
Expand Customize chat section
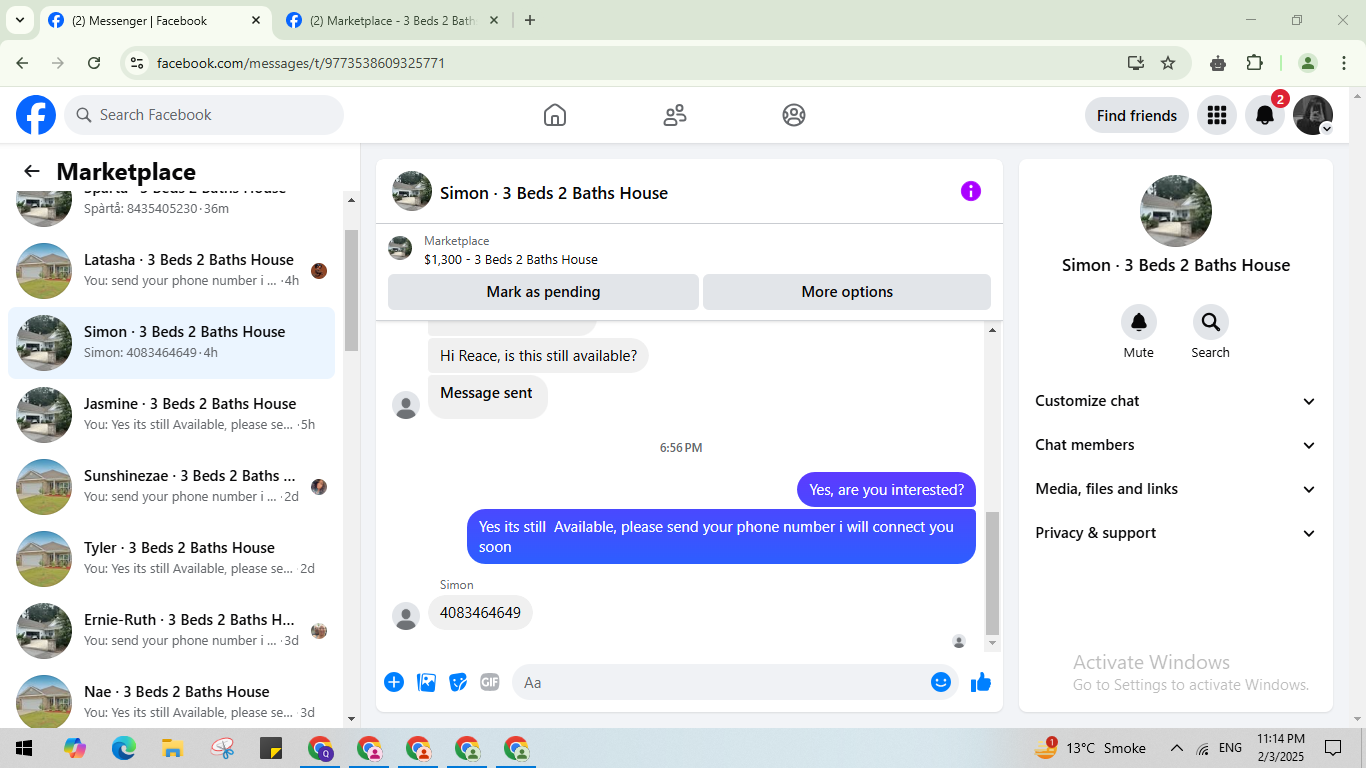[x=1176, y=401]
